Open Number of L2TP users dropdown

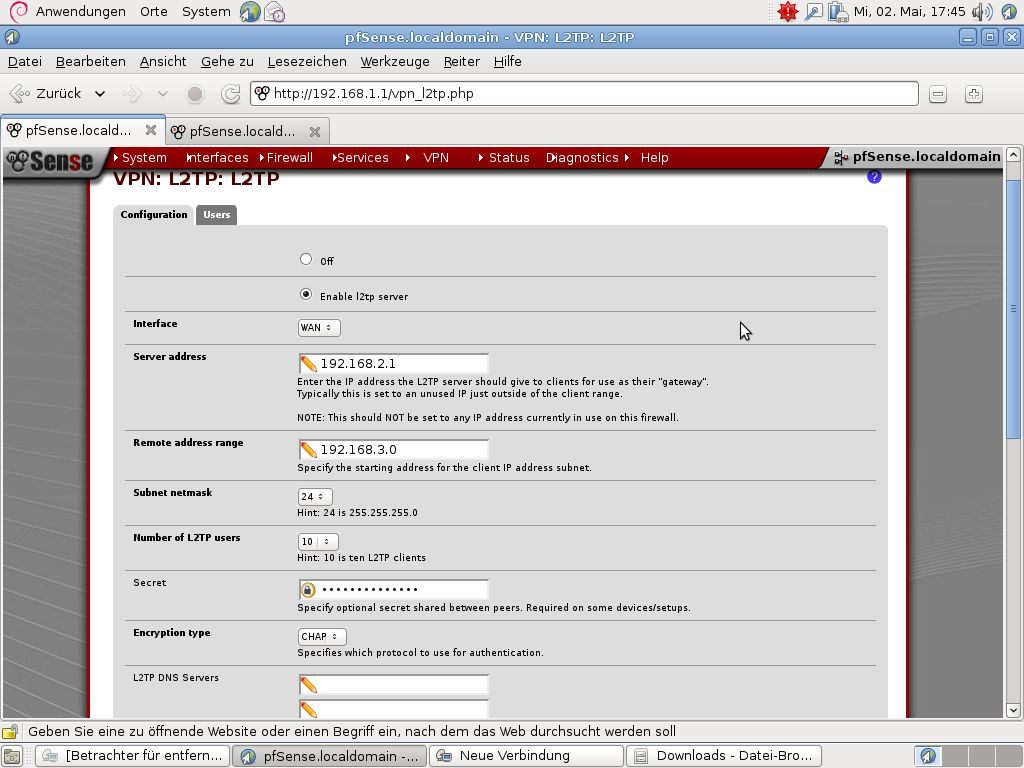pos(318,541)
